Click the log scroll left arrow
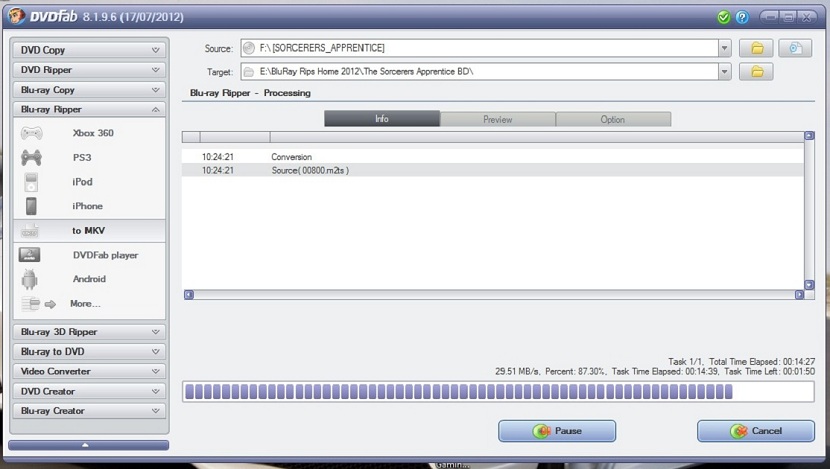This screenshot has width=830, height=469. click(x=189, y=294)
